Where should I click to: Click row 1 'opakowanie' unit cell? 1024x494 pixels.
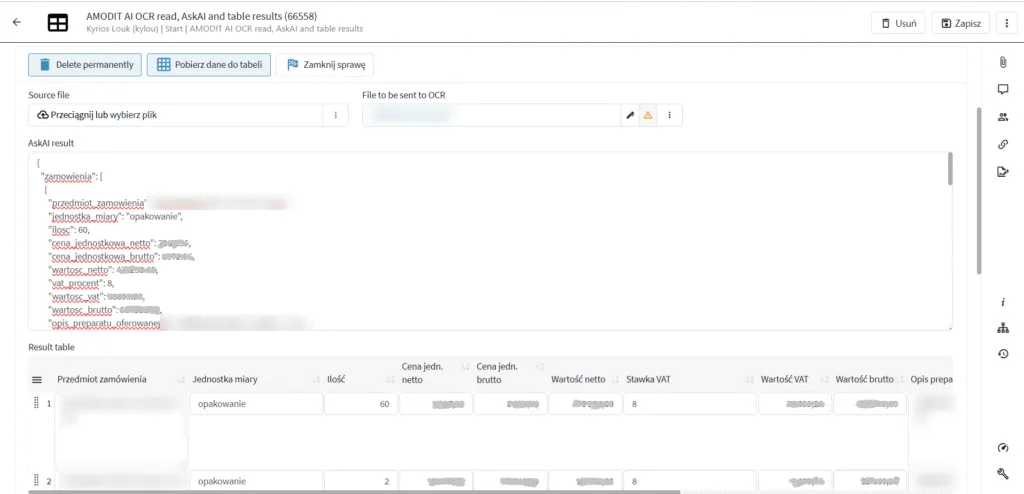pos(257,404)
